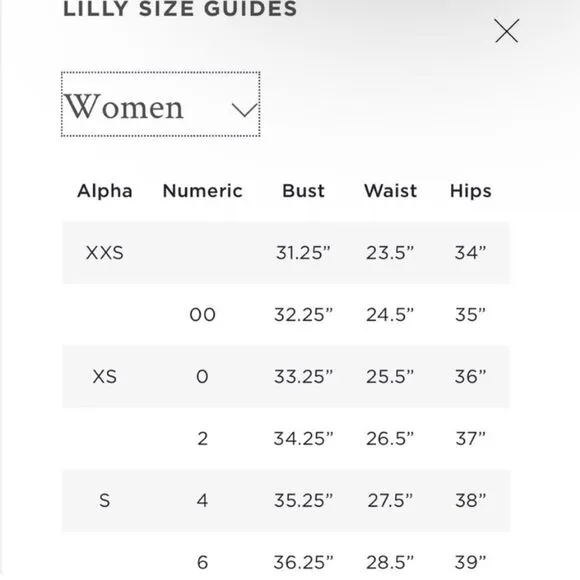Open the Women category dropdown
Image resolution: width=580 pixels, height=580 pixels.
161,105
